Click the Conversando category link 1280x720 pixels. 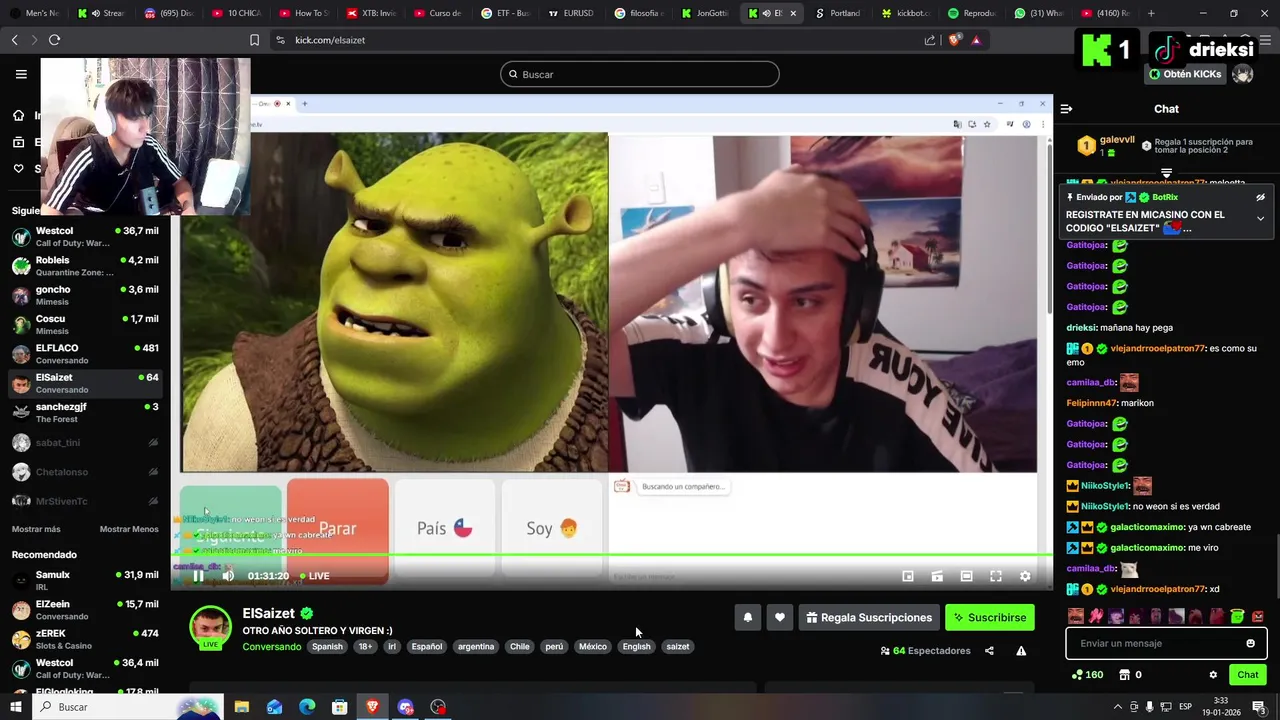[271, 647]
